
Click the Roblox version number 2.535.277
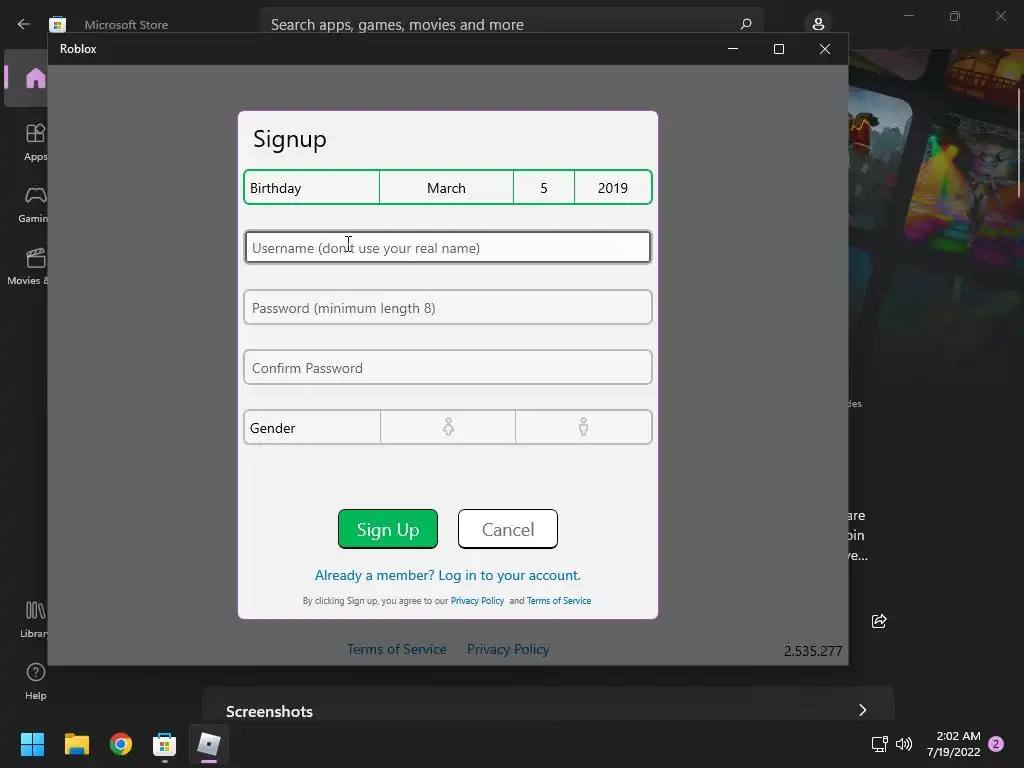pos(813,651)
